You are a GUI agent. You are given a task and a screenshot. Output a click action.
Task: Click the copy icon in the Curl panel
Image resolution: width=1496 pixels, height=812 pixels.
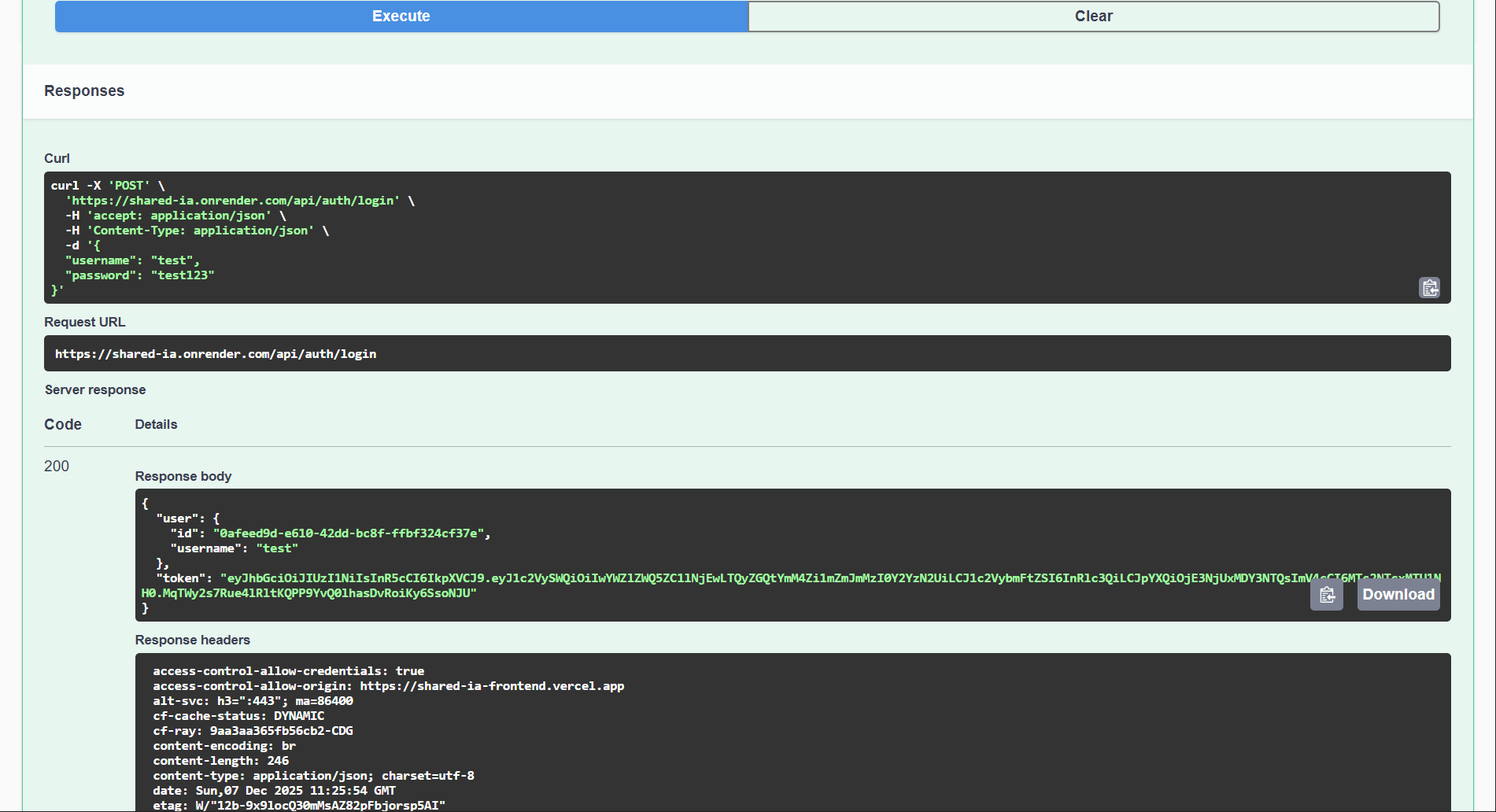(1429, 287)
